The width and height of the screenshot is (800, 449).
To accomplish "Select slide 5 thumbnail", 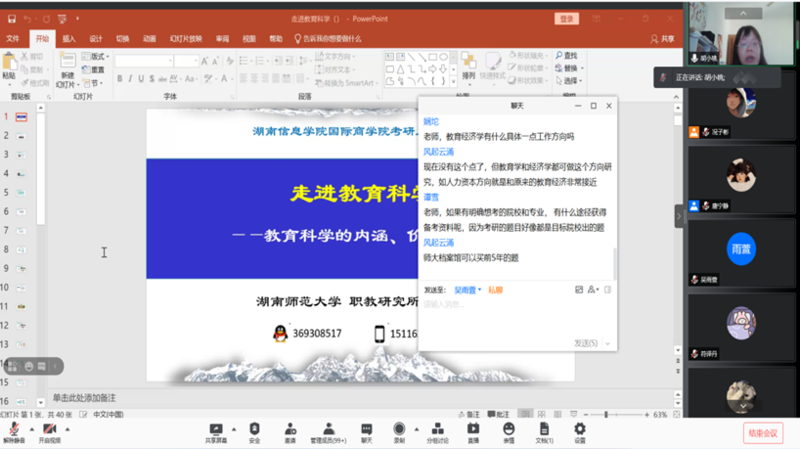I will pyautogui.click(x=21, y=192).
